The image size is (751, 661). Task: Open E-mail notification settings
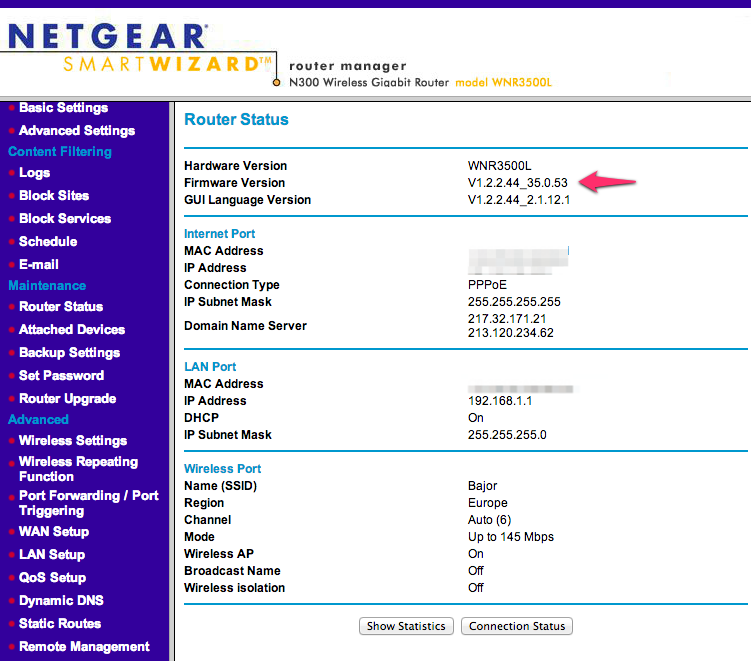pyautogui.click(x=39, y=265)
